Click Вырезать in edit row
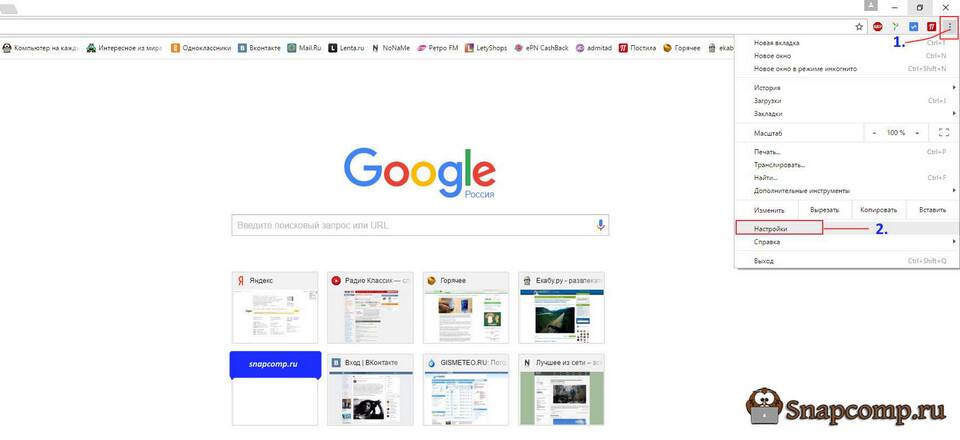960x440 pixels. (825, 210)
